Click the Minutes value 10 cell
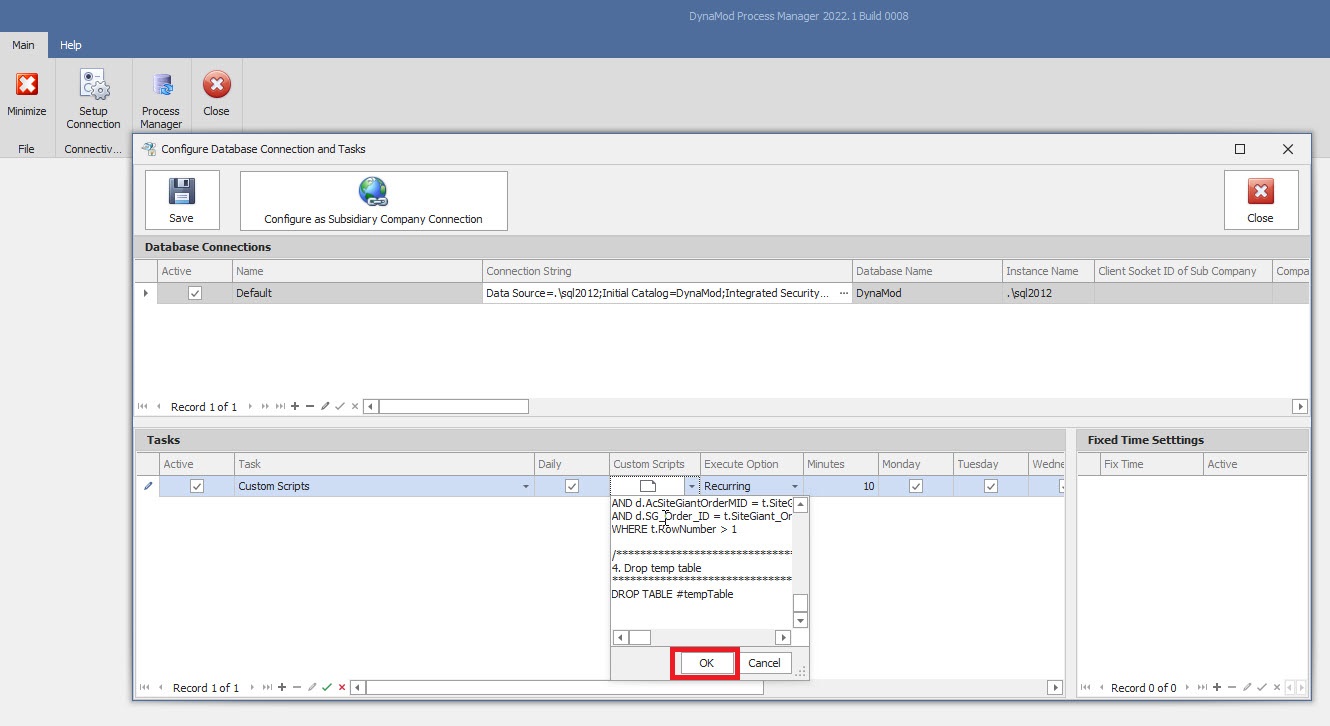 [842, 486]
